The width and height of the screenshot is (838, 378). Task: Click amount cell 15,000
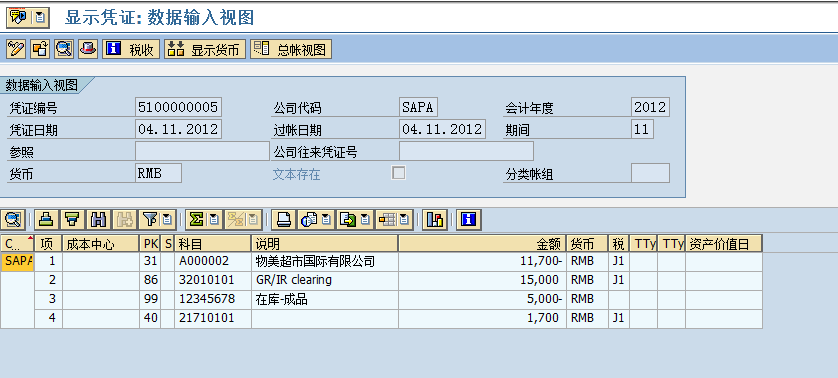[x=482, y=280]
